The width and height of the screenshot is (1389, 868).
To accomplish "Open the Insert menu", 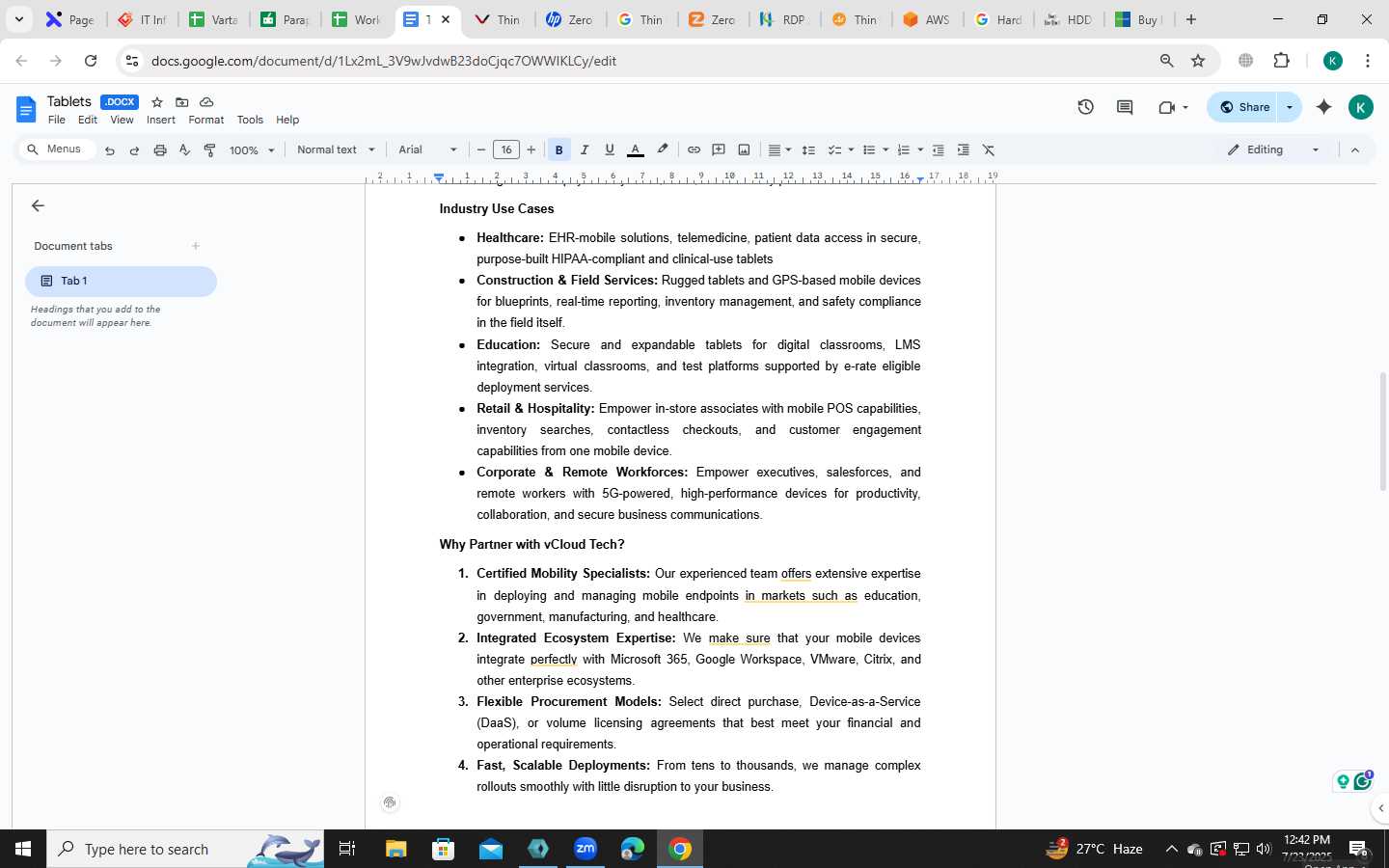I will coord(161,121).
